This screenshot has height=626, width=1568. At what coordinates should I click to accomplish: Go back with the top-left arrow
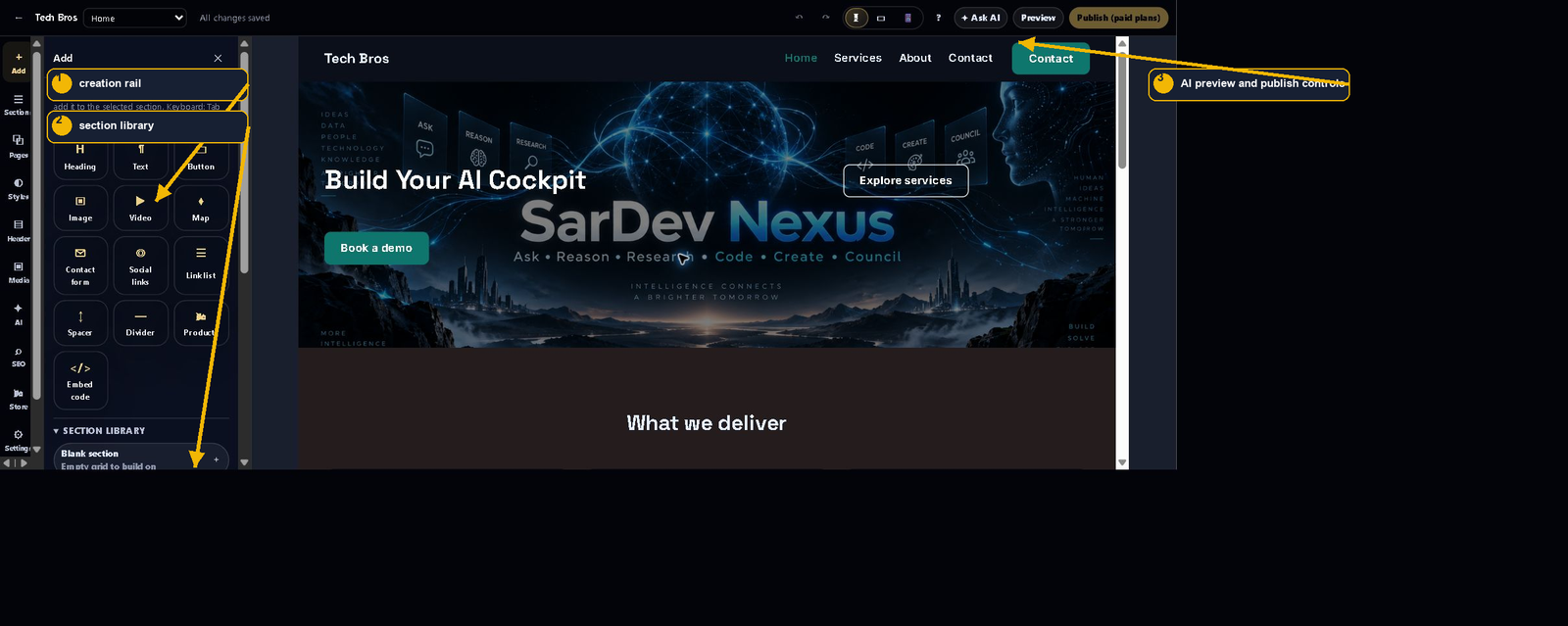pos(19,18)
